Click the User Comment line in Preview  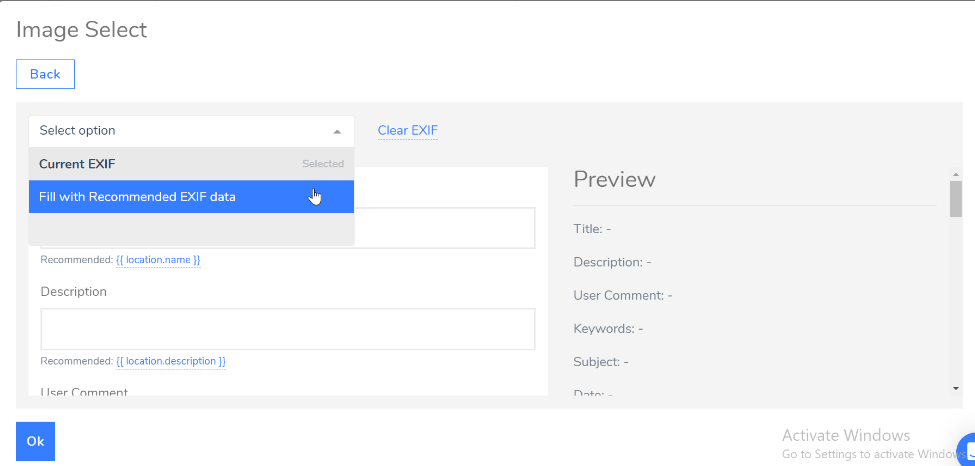(622, 295)
